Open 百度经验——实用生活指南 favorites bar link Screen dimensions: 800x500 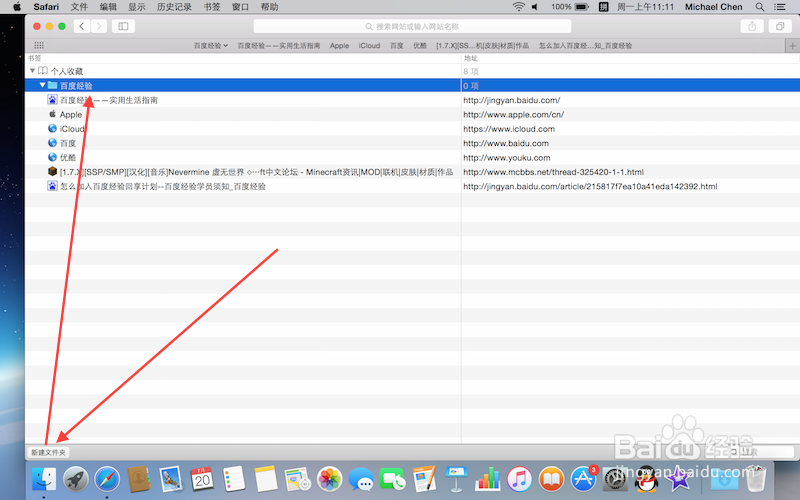(279, 45)
